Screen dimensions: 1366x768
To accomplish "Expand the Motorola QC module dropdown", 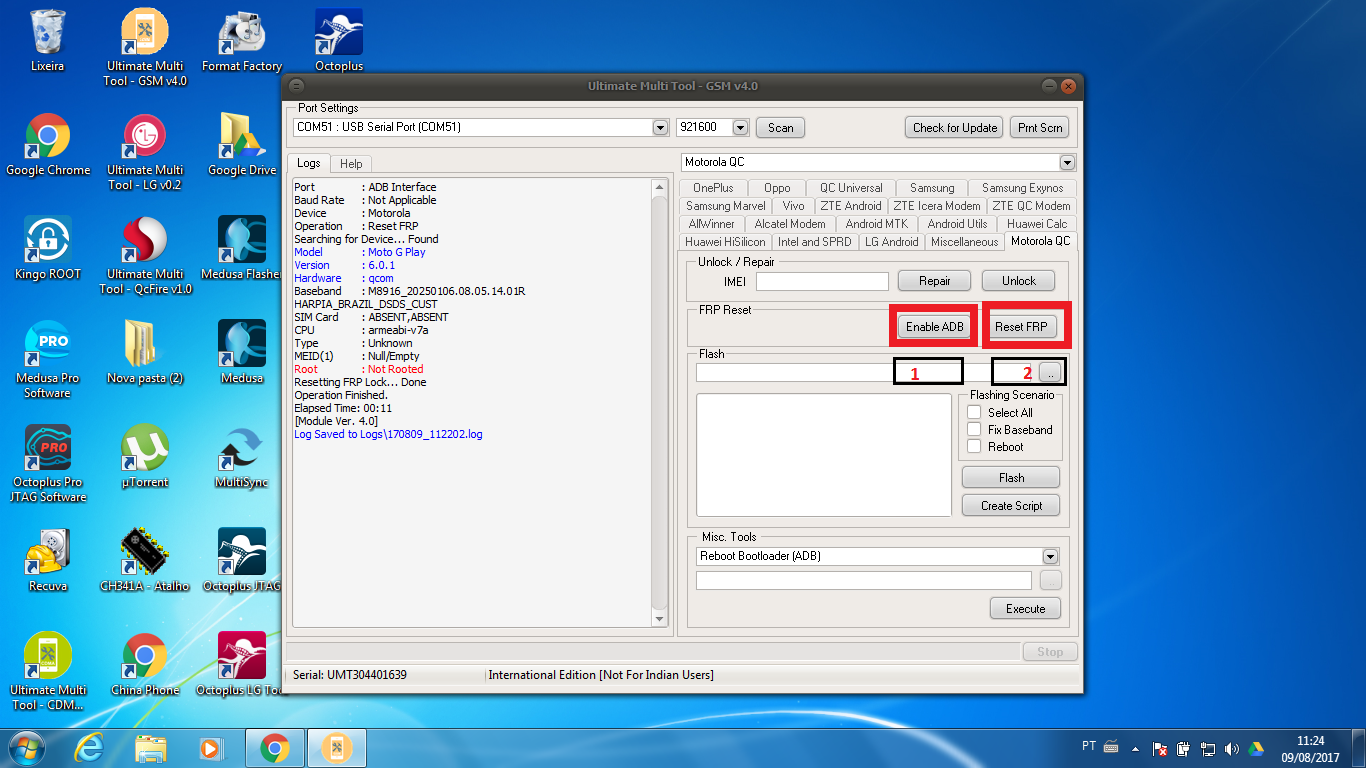I will pyautogui.click(x=1068, y=162).
